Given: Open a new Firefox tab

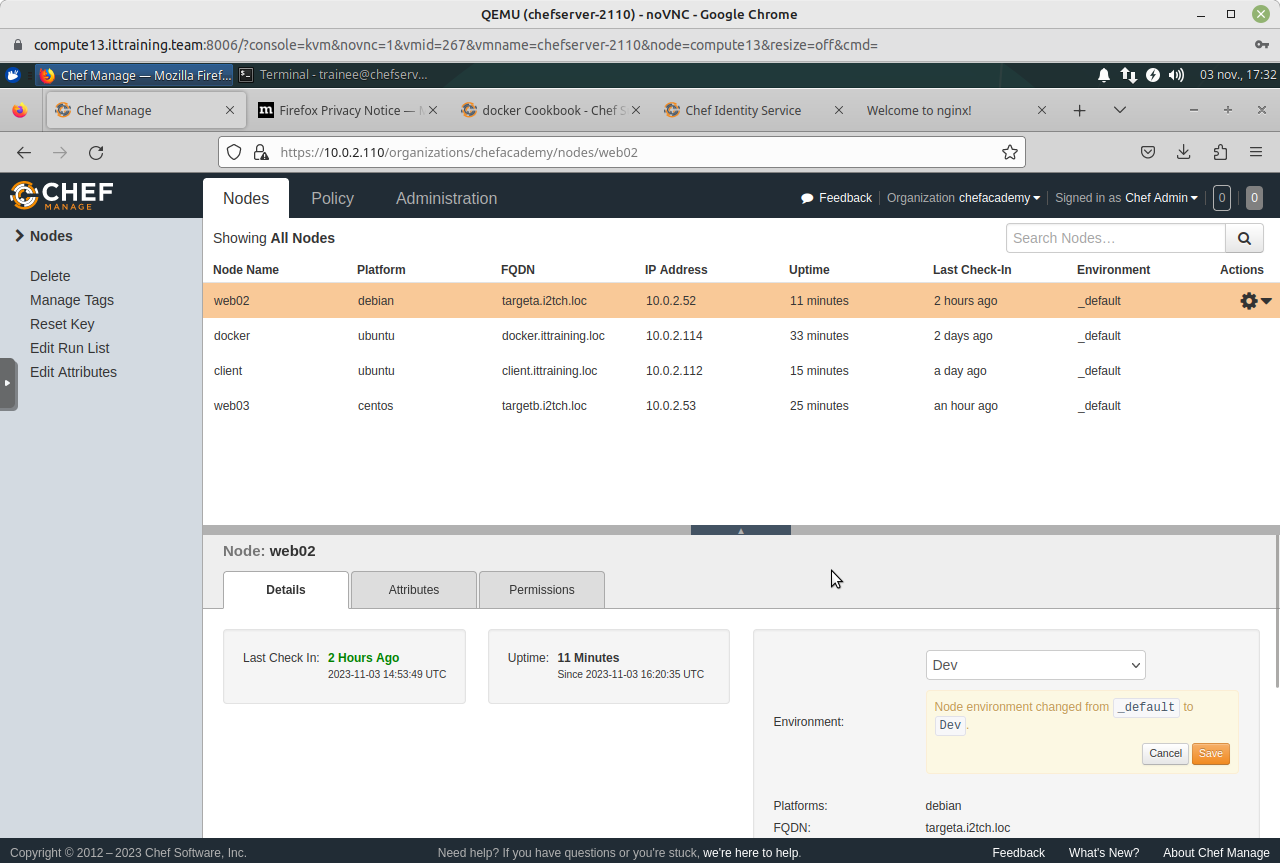Looking at the screenshot, I should [1079, 110].
